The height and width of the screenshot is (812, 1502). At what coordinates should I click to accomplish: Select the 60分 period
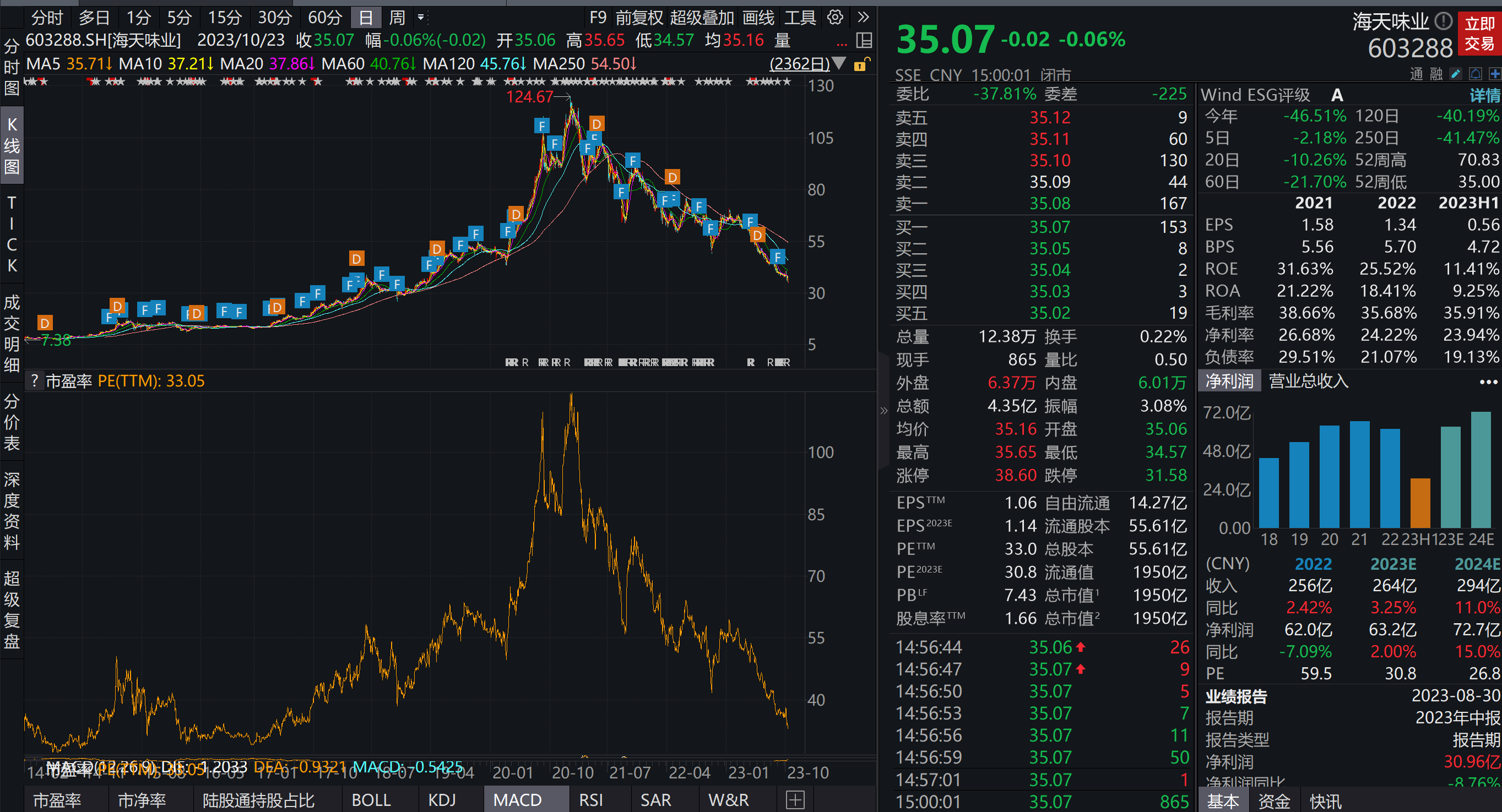tap(325, 18)
